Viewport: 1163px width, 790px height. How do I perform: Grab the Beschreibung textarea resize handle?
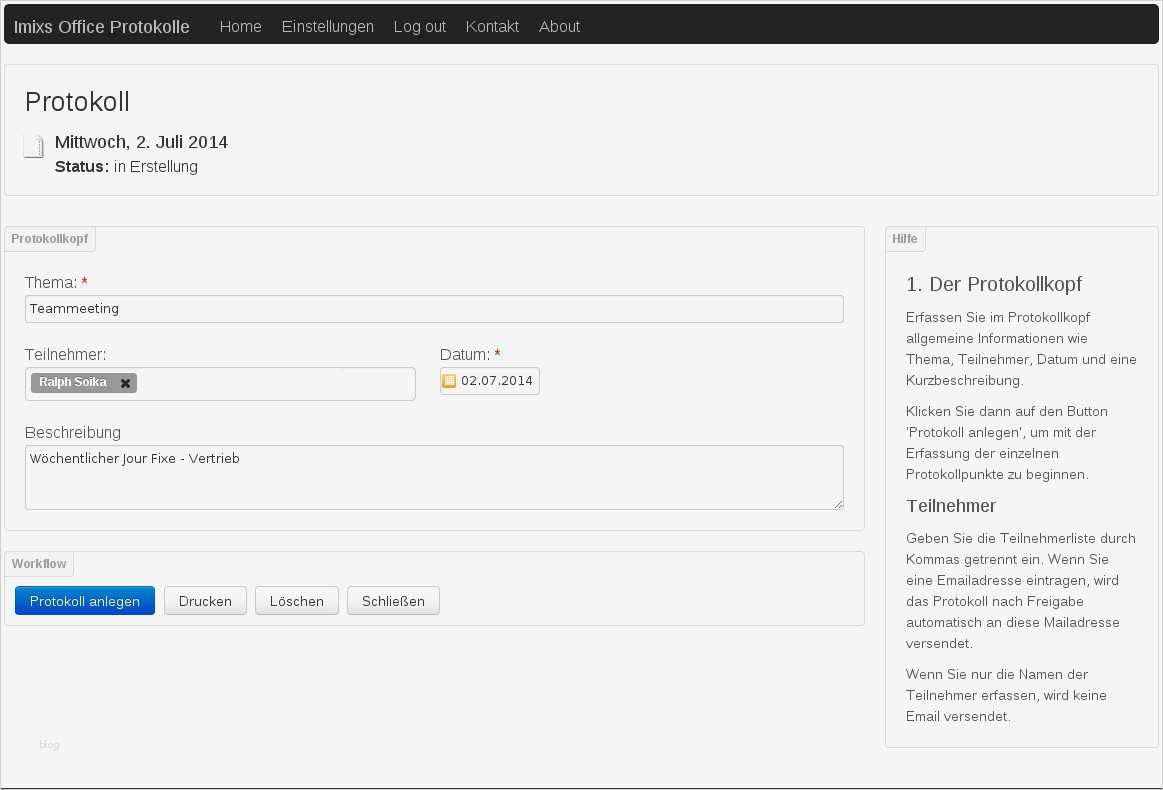(838, 504)
